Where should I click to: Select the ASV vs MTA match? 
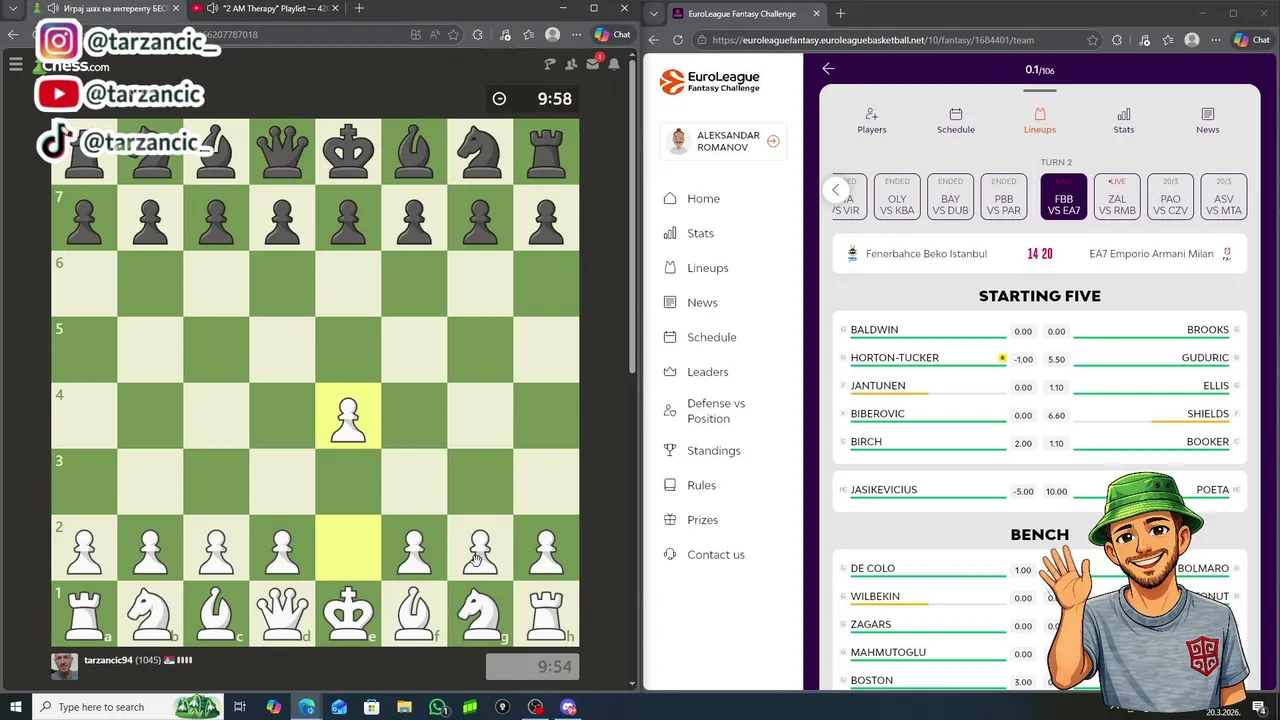click(x=1223, y=196)
